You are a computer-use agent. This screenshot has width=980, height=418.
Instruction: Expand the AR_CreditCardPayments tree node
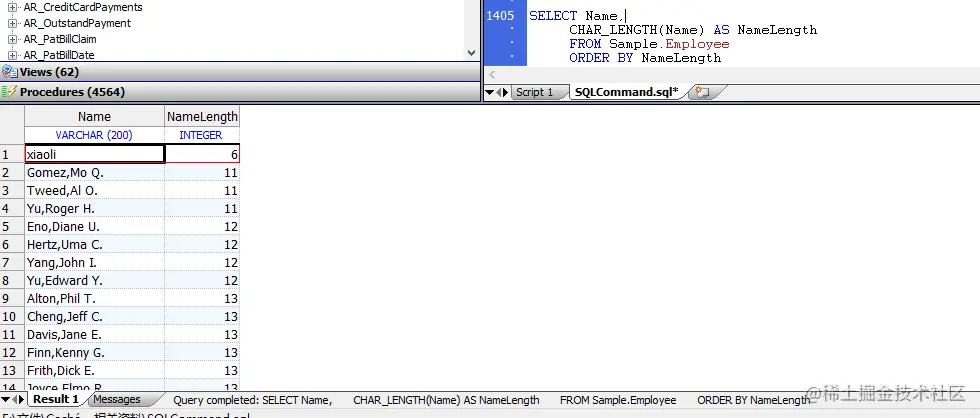click(x=12, y=7)
